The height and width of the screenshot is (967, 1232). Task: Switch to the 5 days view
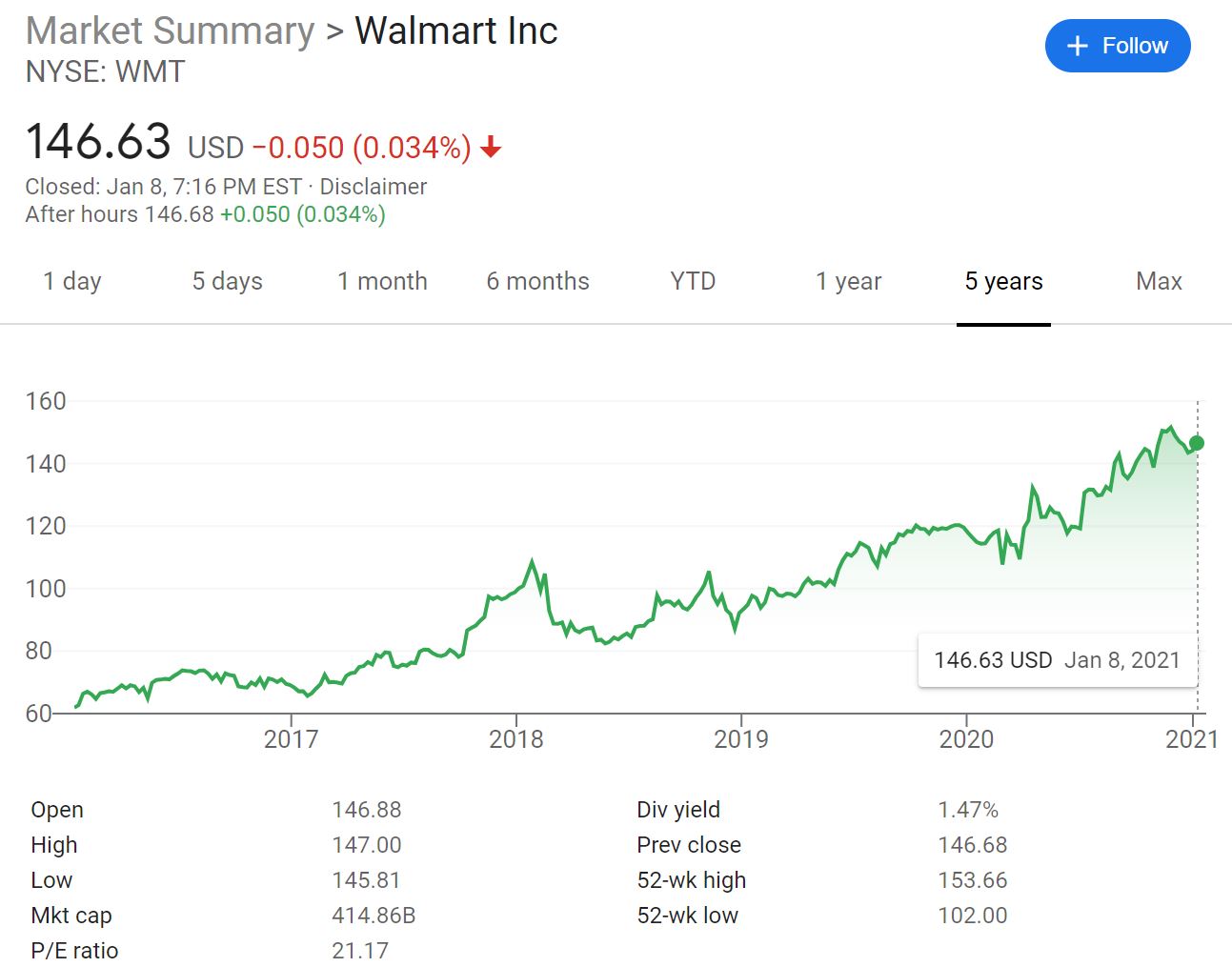click(226, 281)
